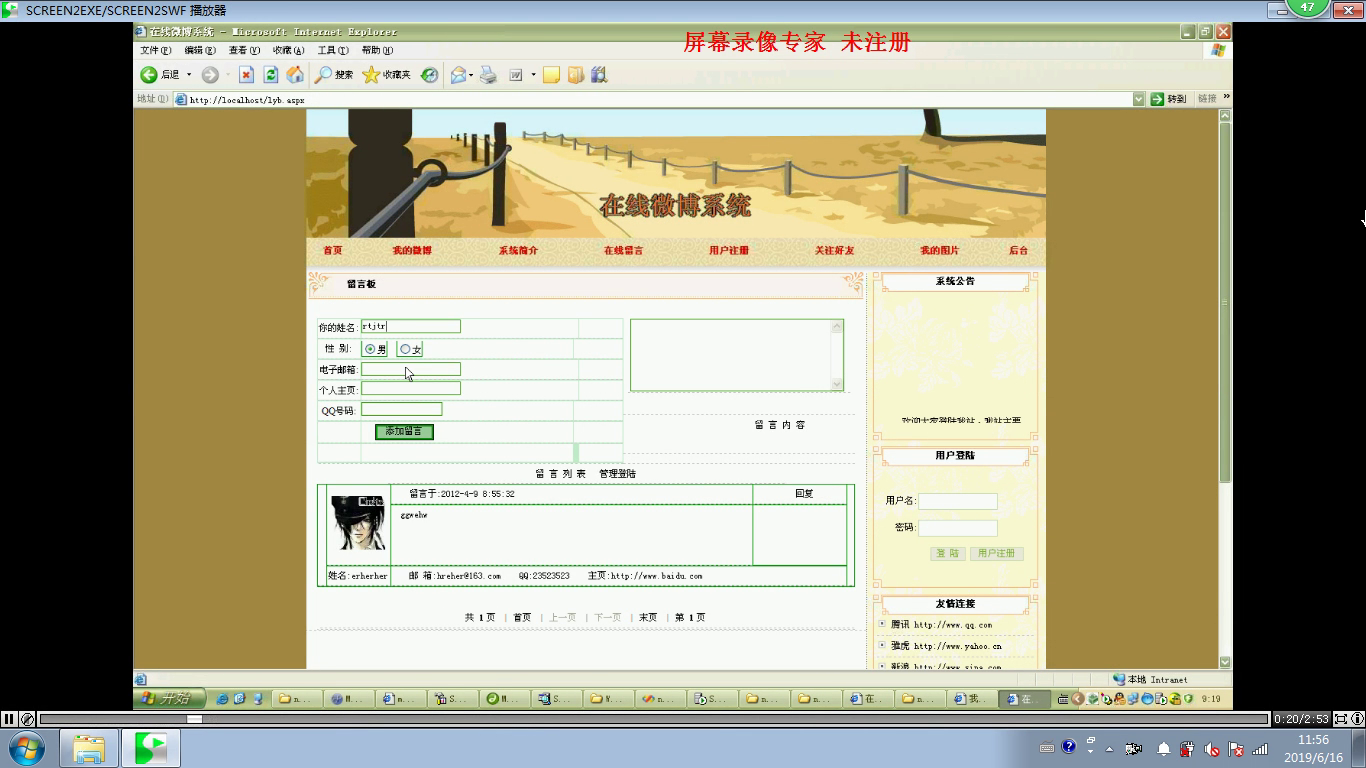
Task: Click the player info icon at far right
Action: (1357, 719)
